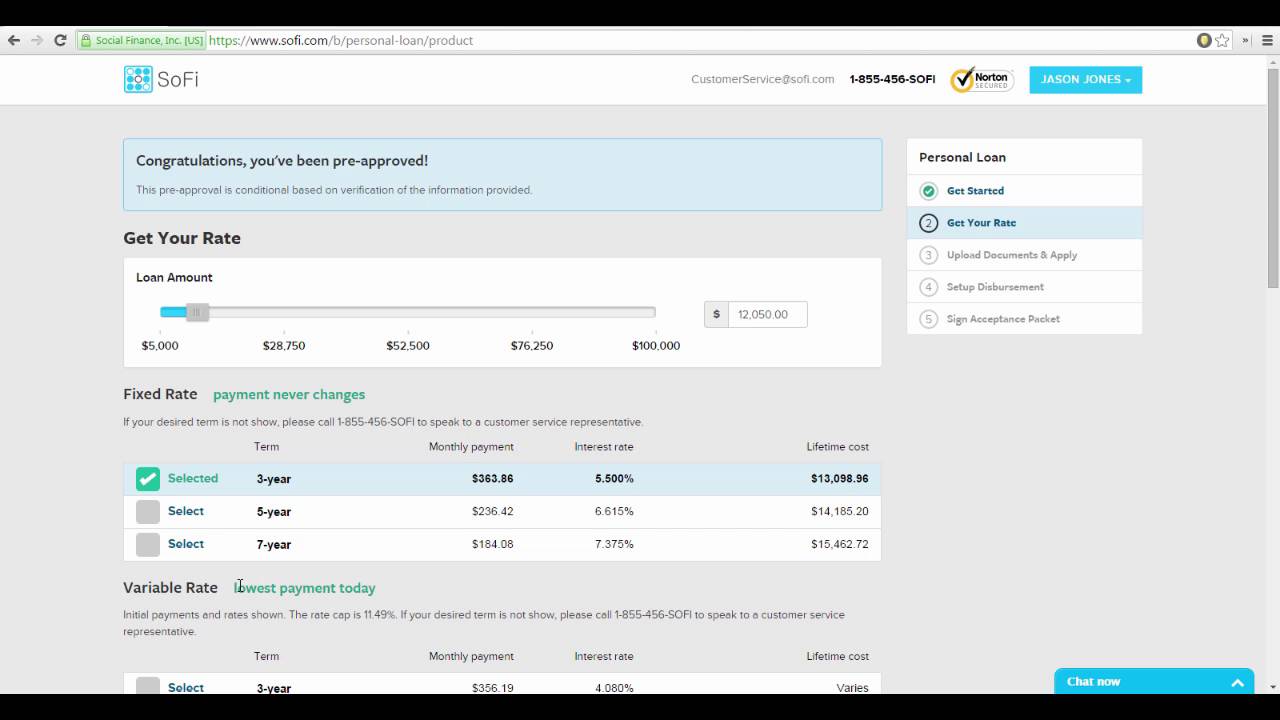Click the 1-855-456-SOFI phone number in header
The height and width of the screenshot is (720, 1280).
892,79
